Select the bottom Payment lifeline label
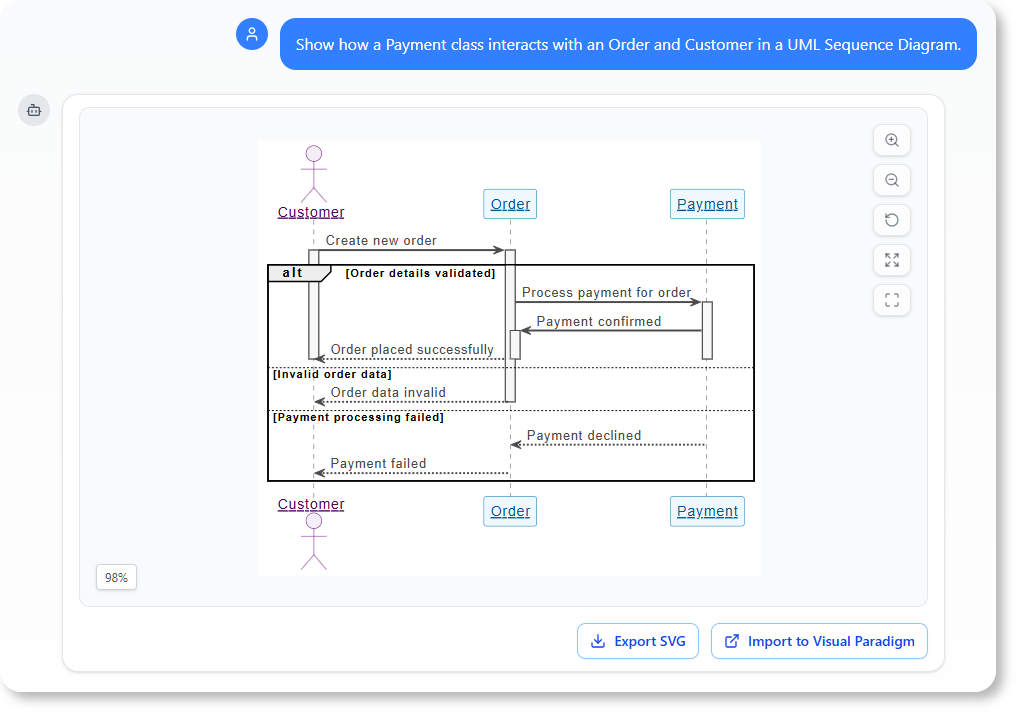 coord(707,511)
